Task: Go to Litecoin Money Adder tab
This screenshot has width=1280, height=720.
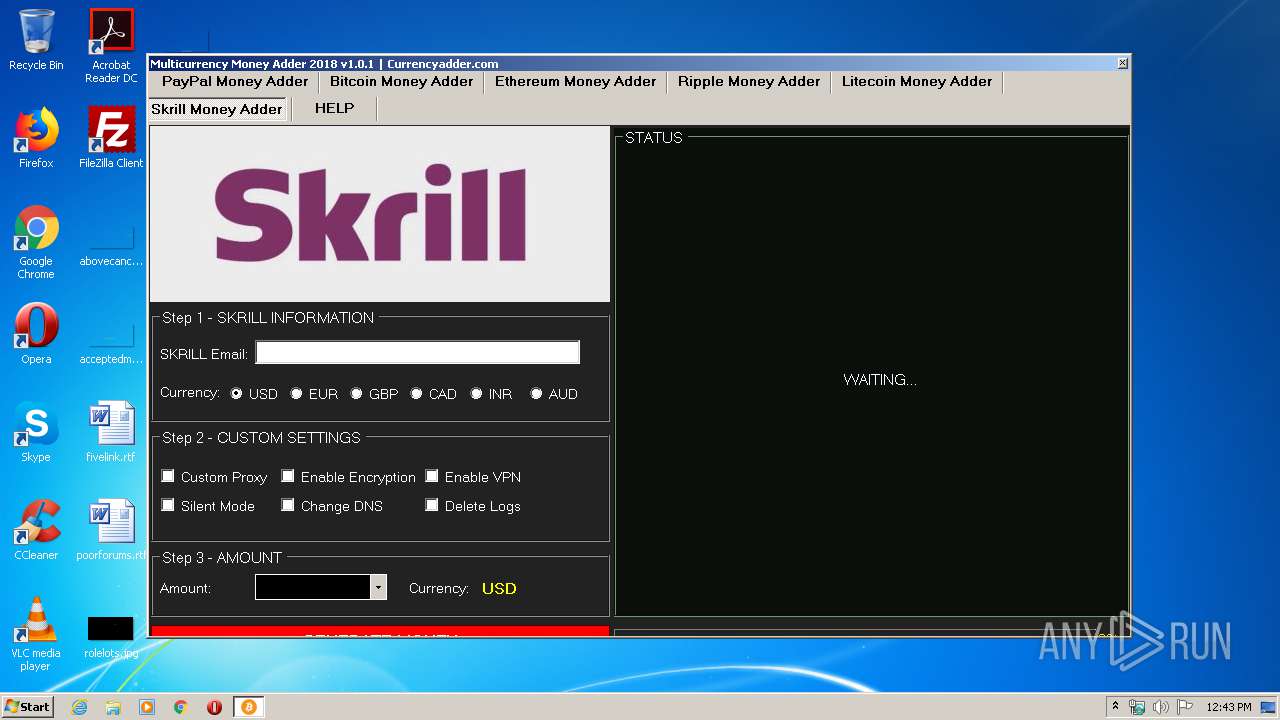Action: 917,82
